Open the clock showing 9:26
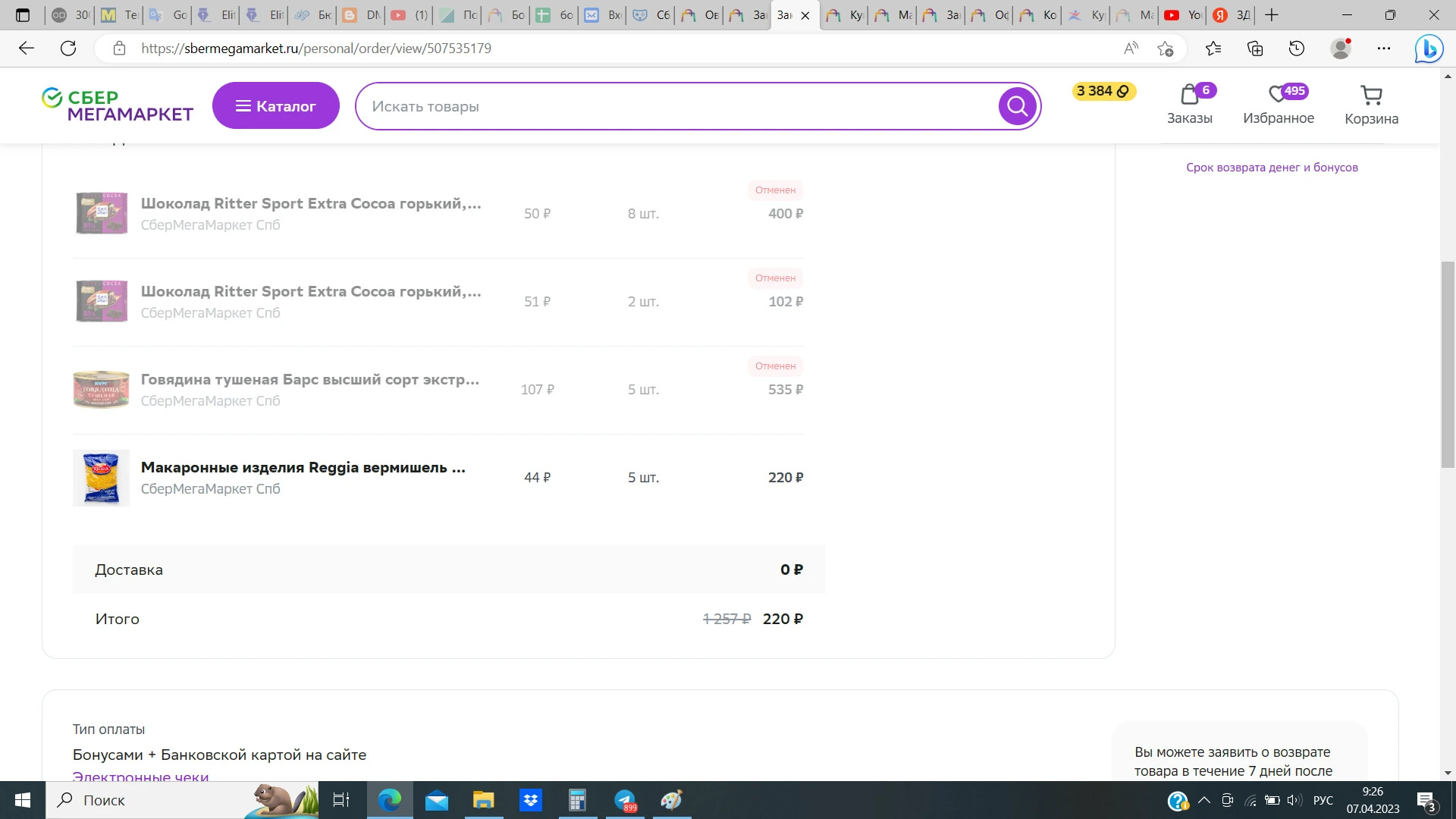The image size is (1456, 819). (x=1373, y=800)
